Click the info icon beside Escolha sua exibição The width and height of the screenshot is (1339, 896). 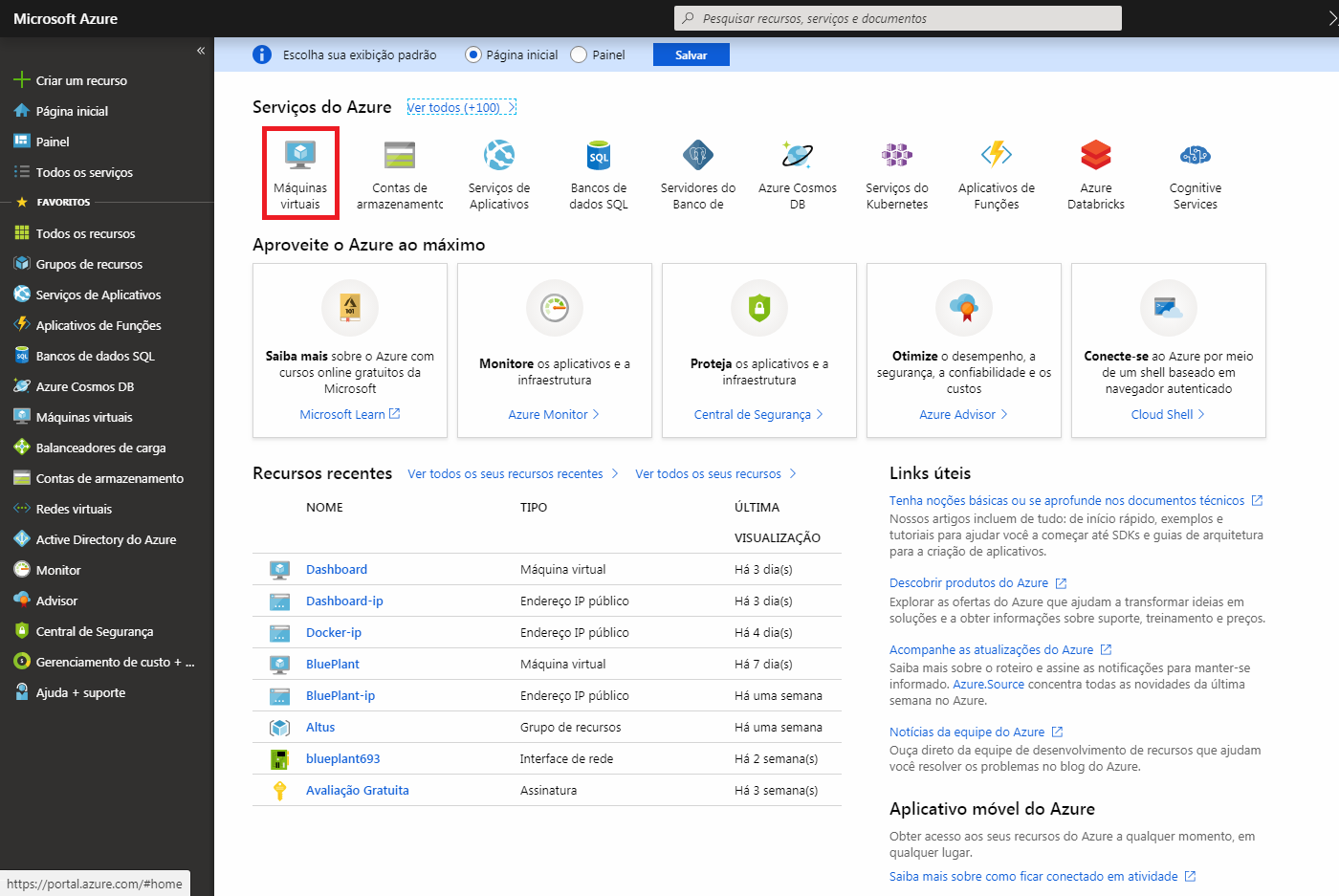pyautogui.click(x=262, y=55)
